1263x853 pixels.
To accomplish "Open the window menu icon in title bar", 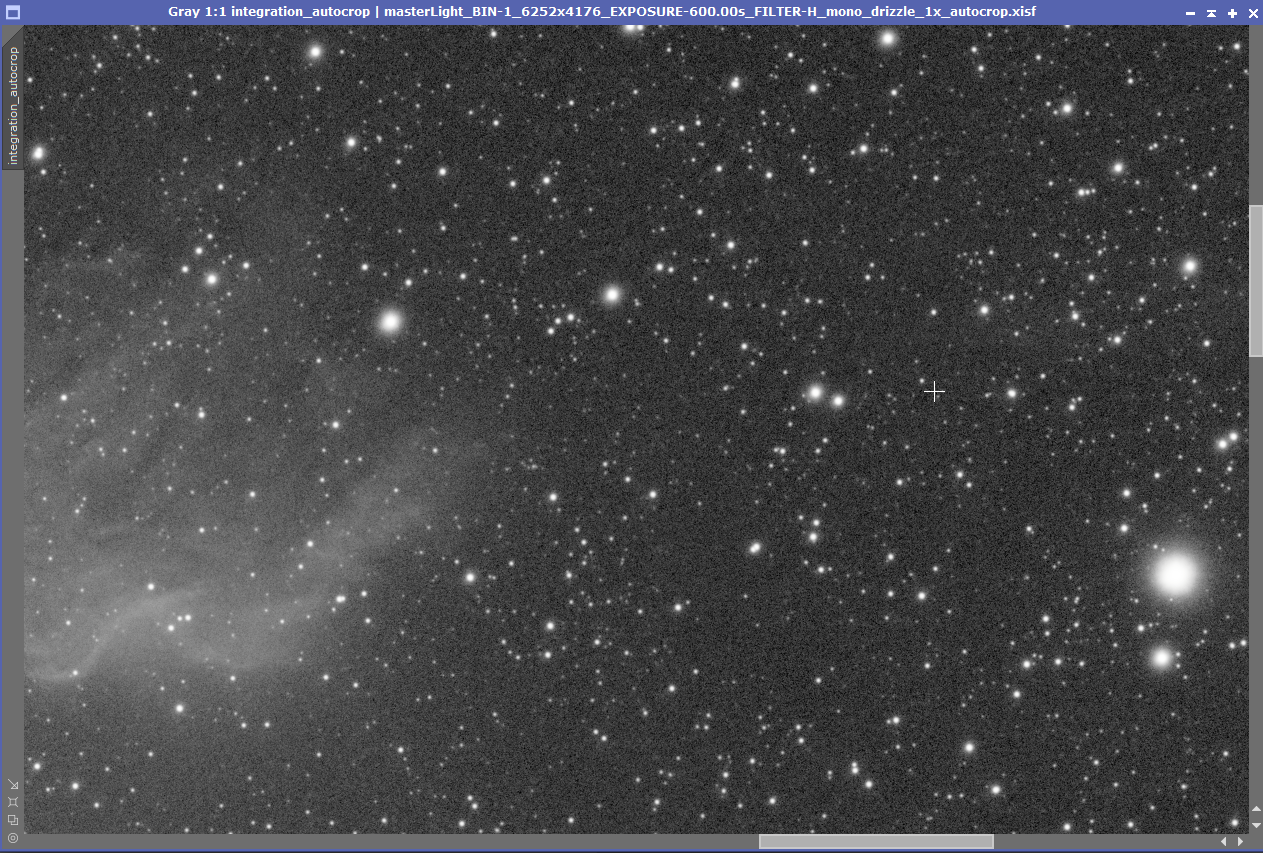I will pos(13,12).
